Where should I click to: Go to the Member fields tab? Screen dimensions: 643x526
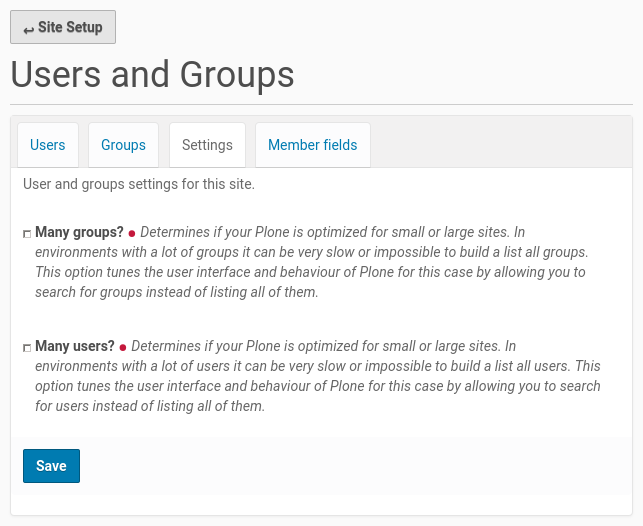click(312, 145)
